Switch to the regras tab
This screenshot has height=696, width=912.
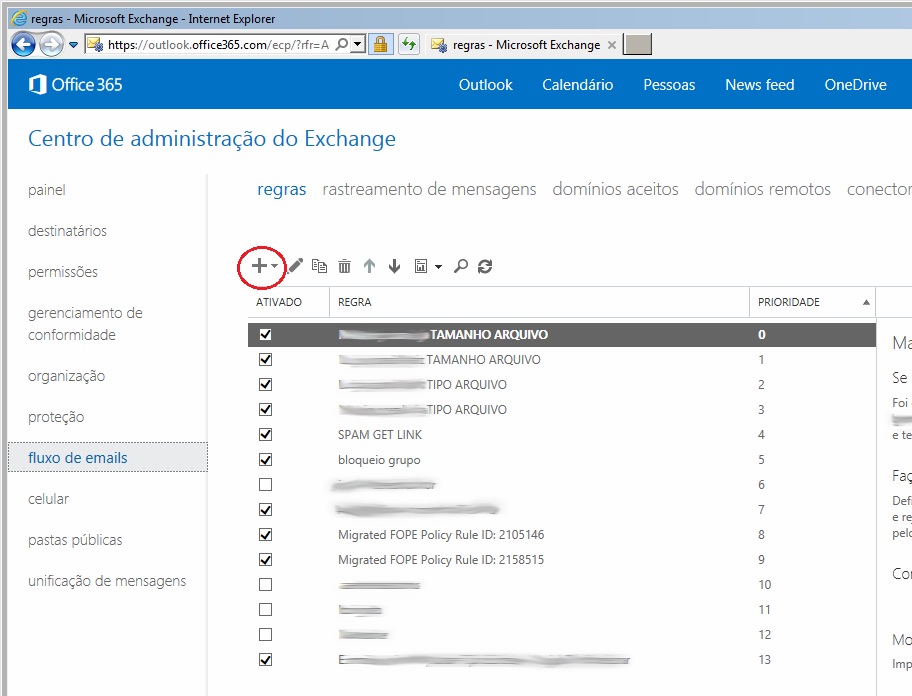[282, 190]
